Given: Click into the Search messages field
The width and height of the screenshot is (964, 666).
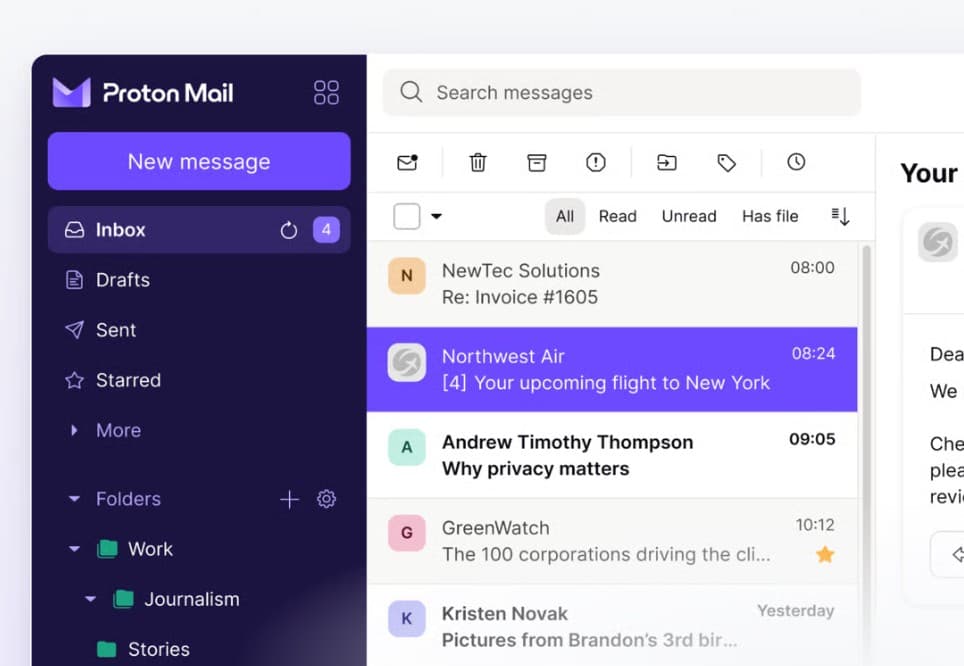Looking at the screenshot, I should click(622, 92).
